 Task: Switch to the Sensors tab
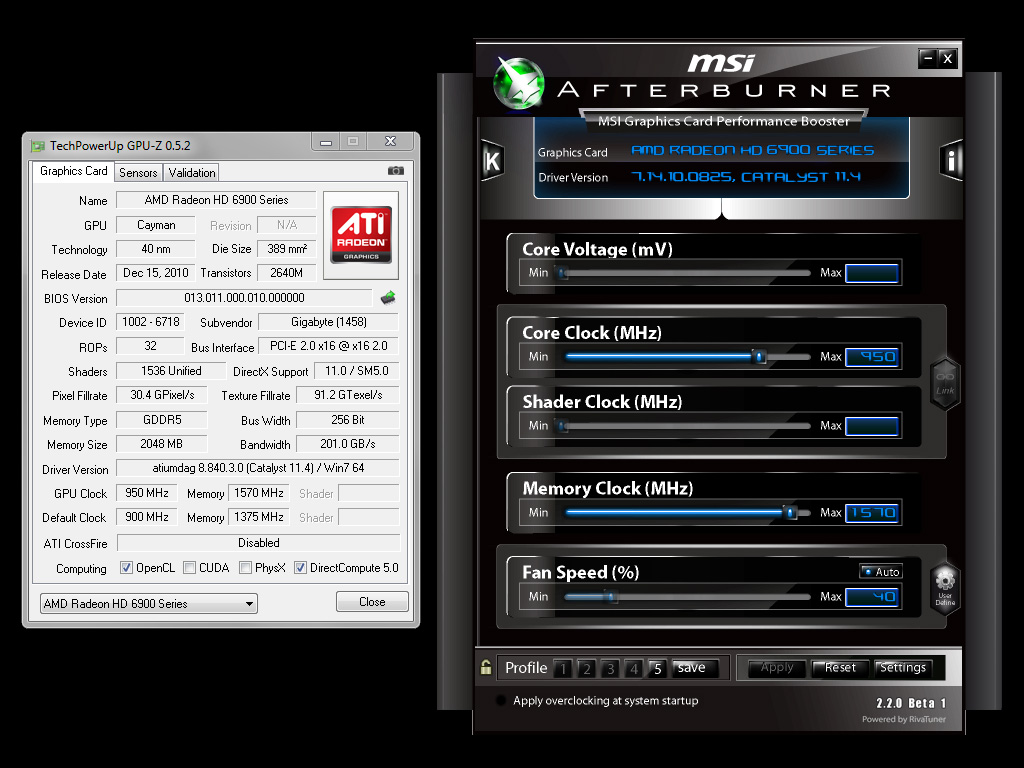pos(138,172)
